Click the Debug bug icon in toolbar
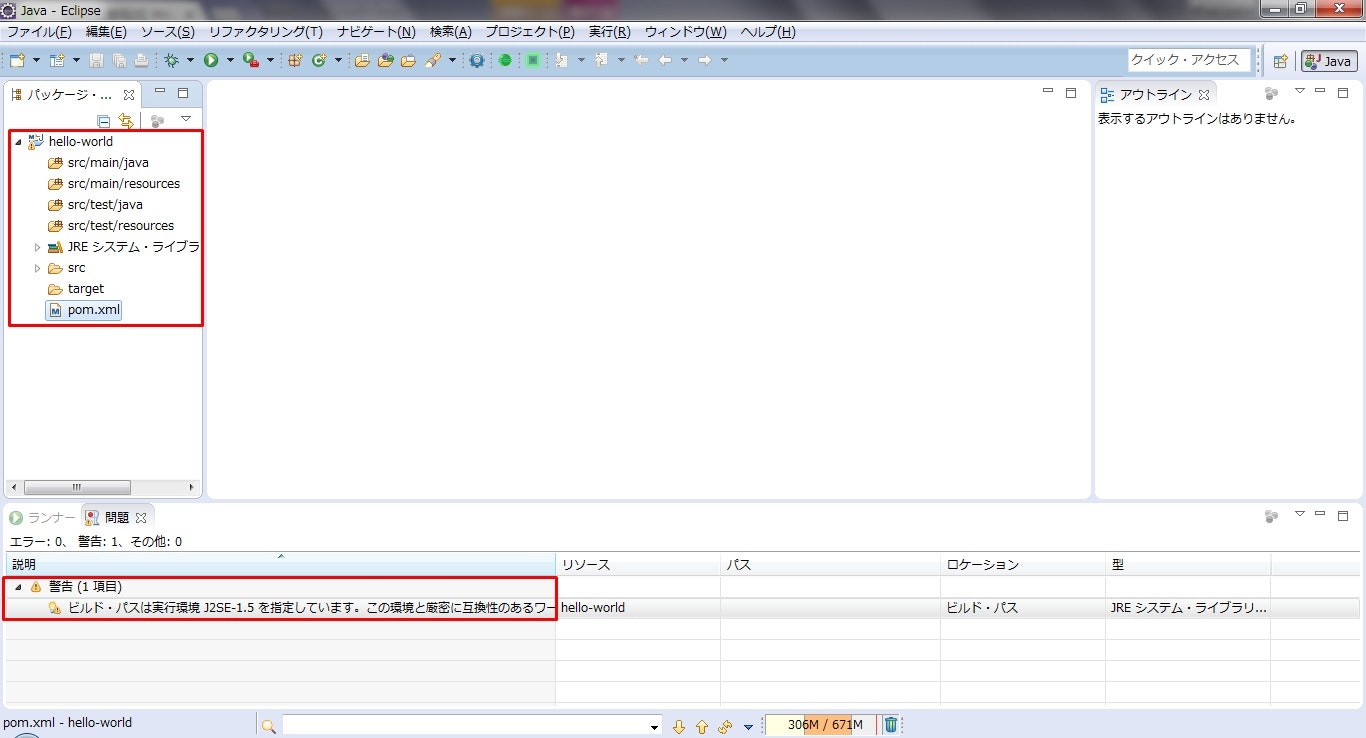 coord(172,60)
